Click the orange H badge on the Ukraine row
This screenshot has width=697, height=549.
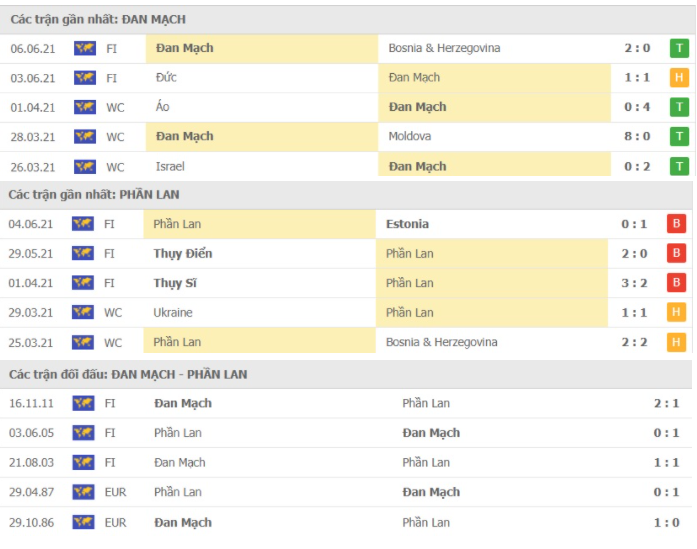(x=678, y=313)
